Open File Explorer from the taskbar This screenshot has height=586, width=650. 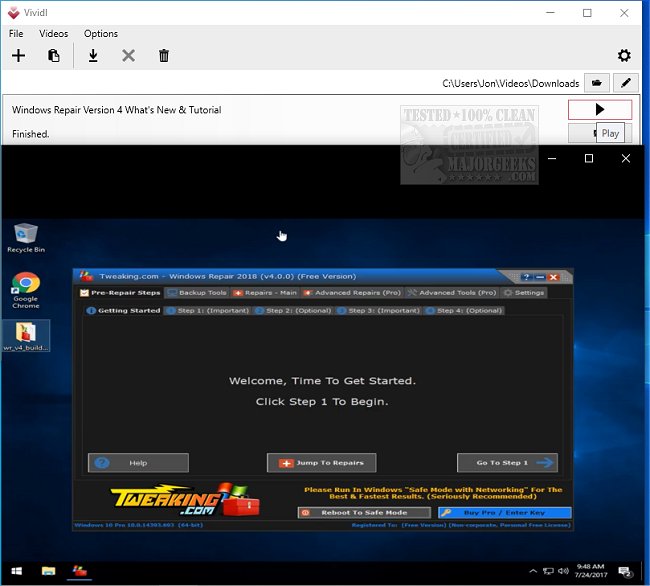coord(49,571)
